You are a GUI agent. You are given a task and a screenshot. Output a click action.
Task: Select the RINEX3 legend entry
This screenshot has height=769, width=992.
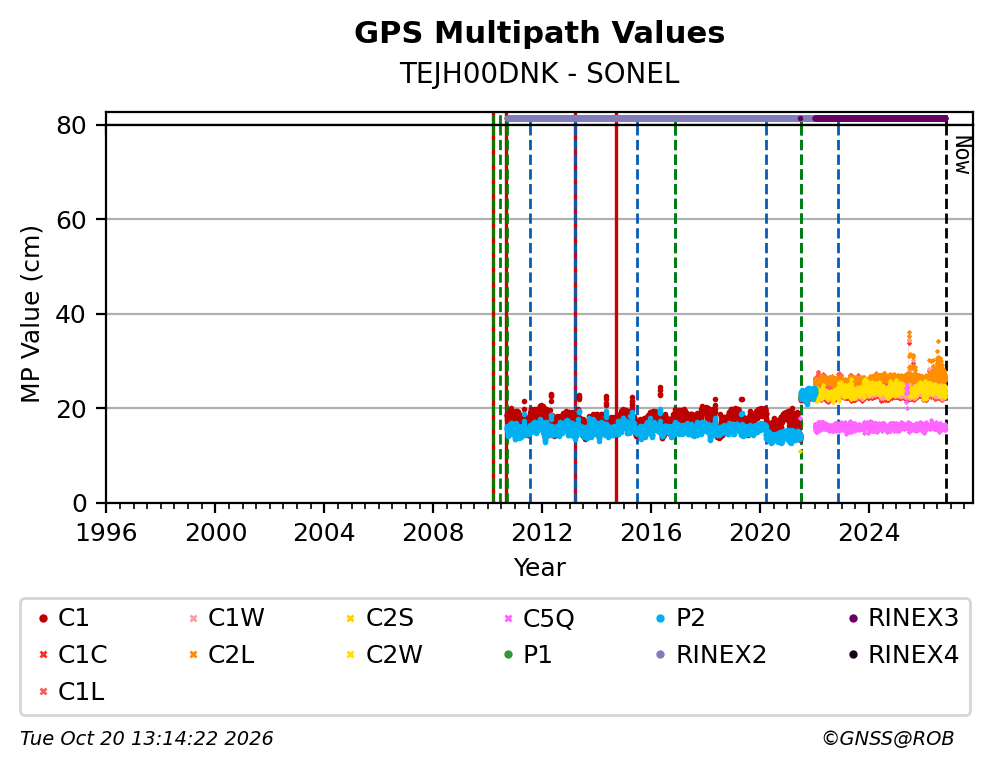click(x=904, y=618)
